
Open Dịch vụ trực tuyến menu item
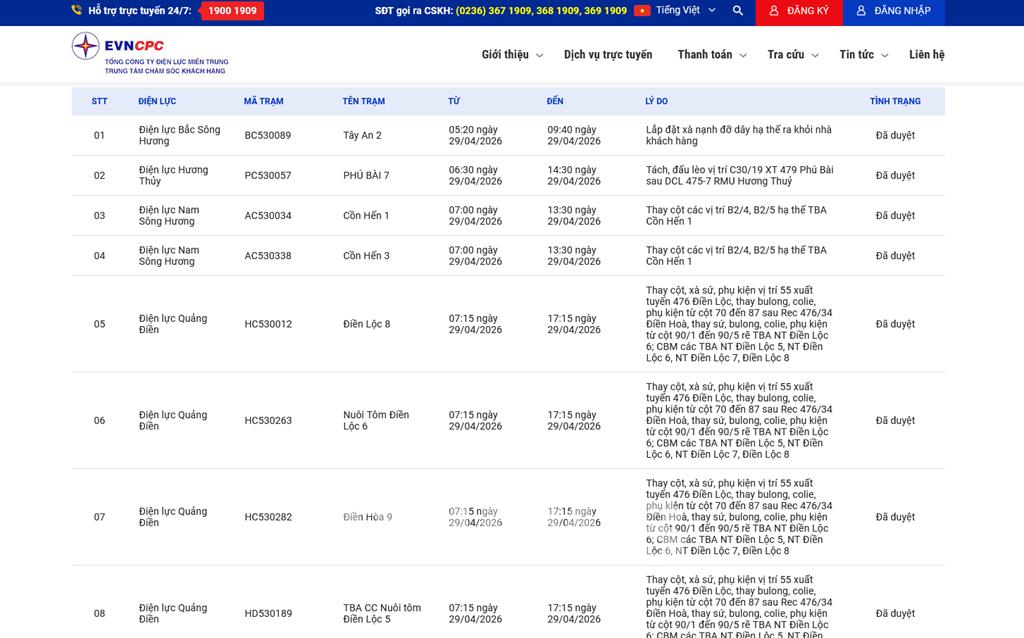click(607, 55)
